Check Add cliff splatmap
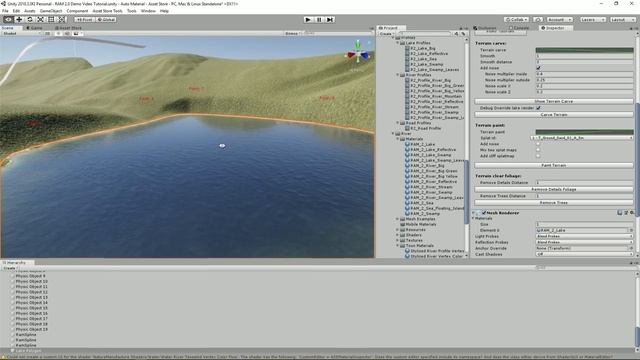640x360 pixels. (x=538, y=156)
